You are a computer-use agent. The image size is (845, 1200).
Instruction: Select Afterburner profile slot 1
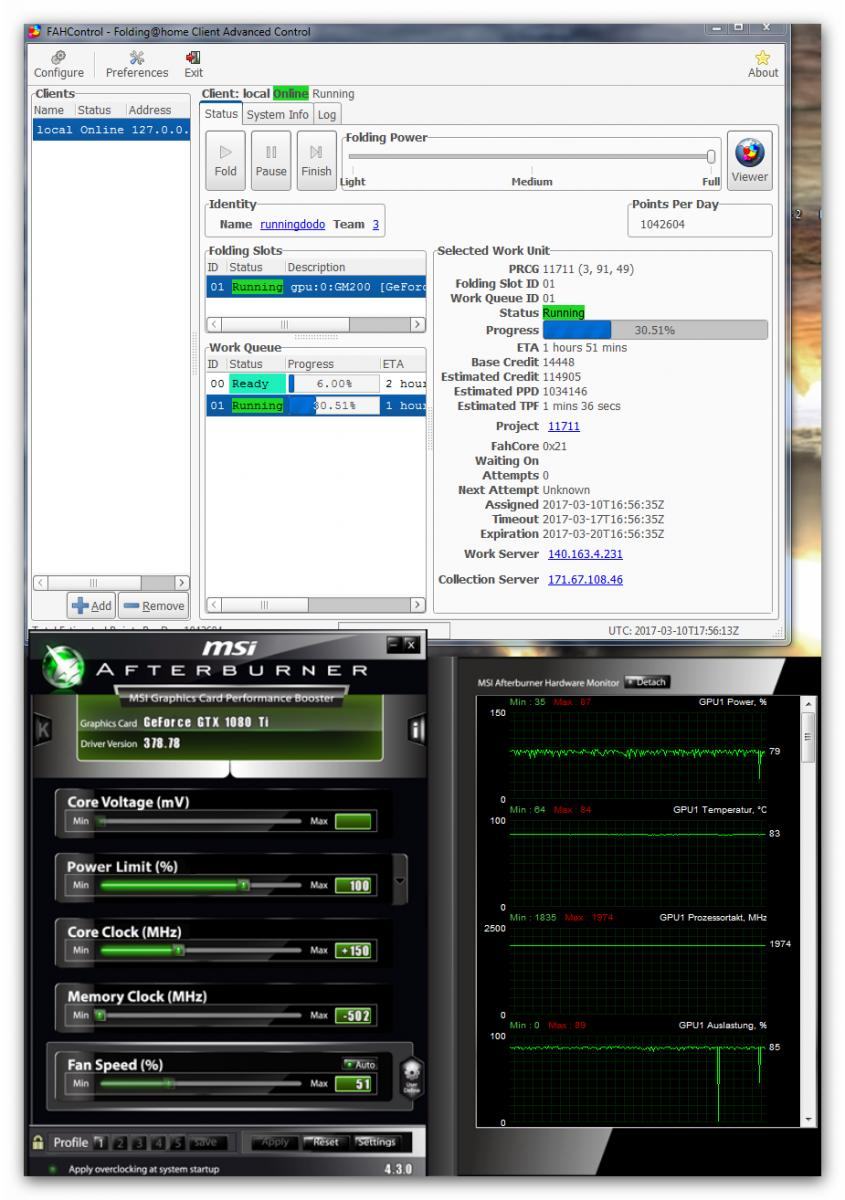101,1142
